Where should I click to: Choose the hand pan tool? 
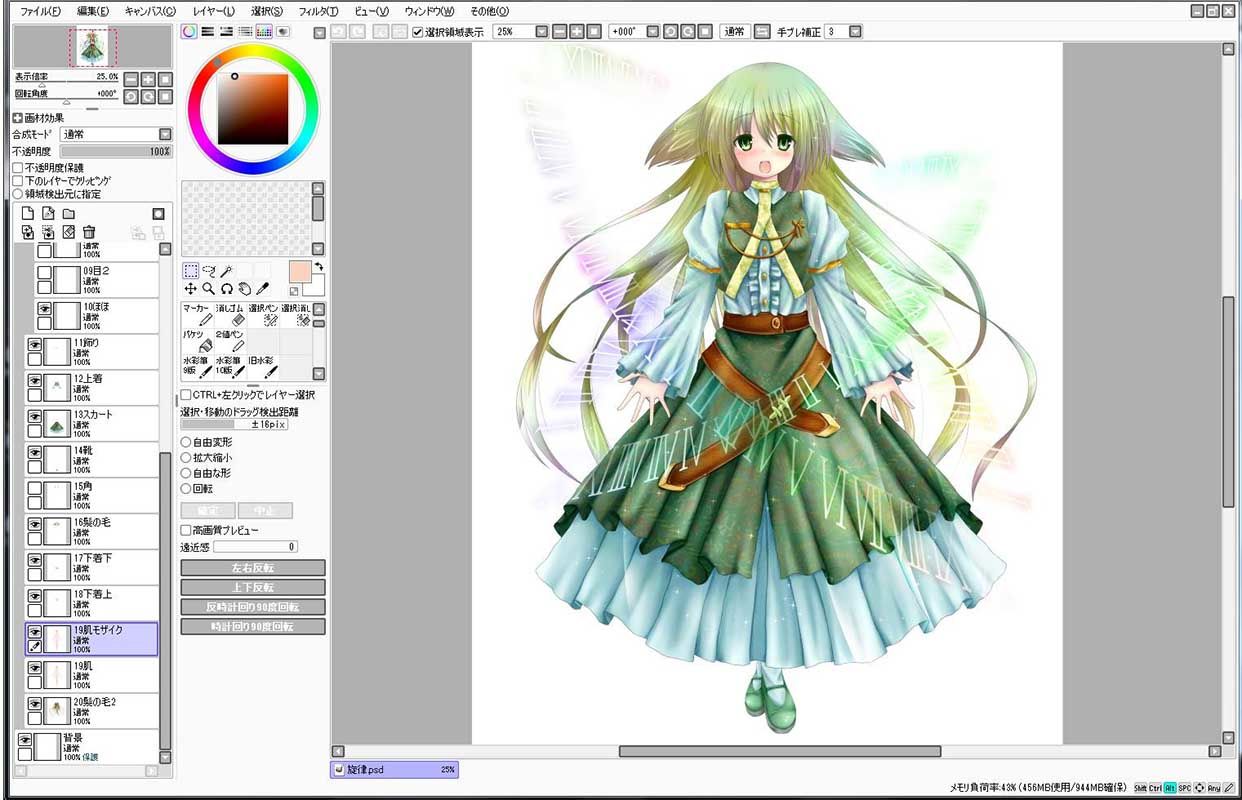[x=245, y=288]
